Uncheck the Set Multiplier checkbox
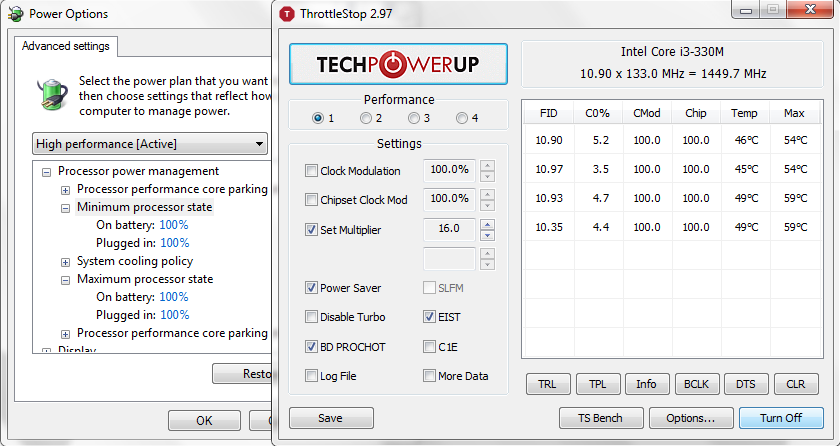 tap(311, 230)
